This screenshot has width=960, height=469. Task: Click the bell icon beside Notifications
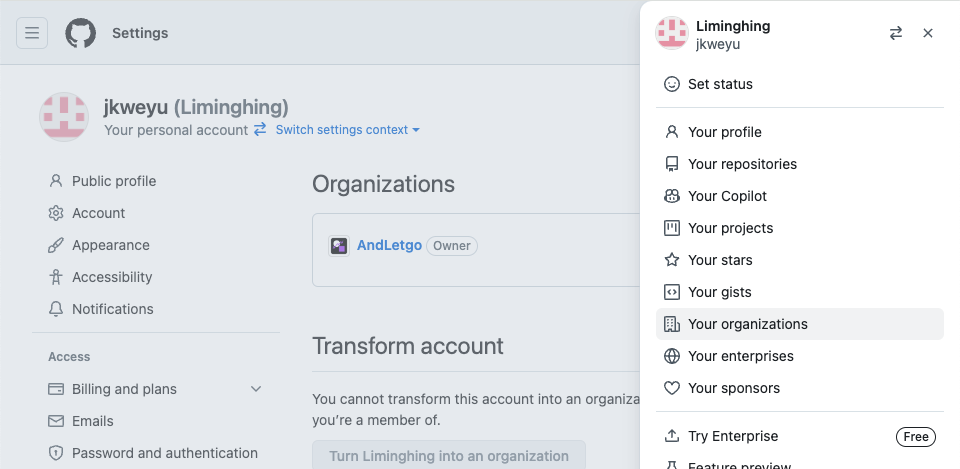56,309
